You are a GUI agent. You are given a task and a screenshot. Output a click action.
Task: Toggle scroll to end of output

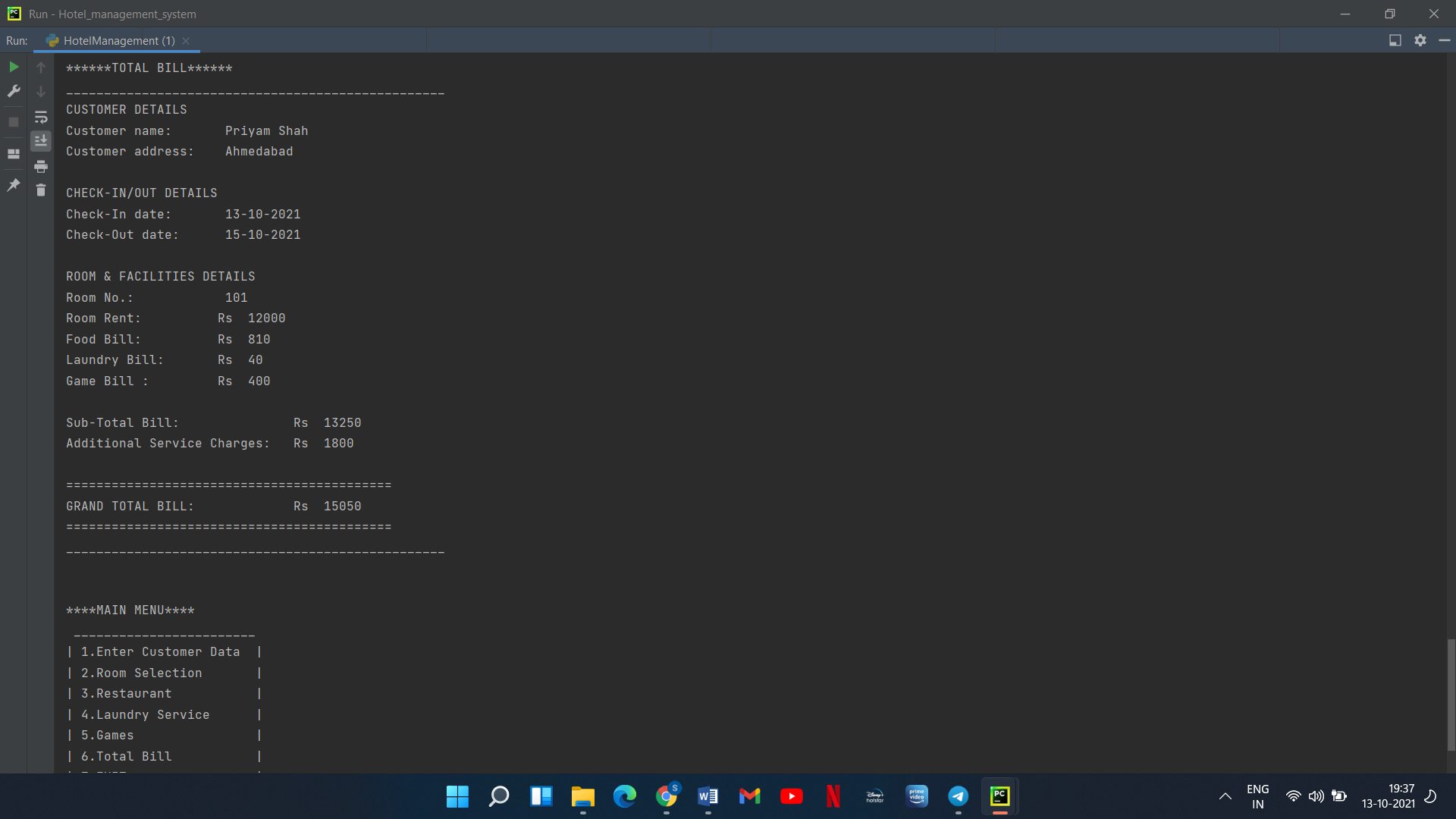tap(41, 141)
